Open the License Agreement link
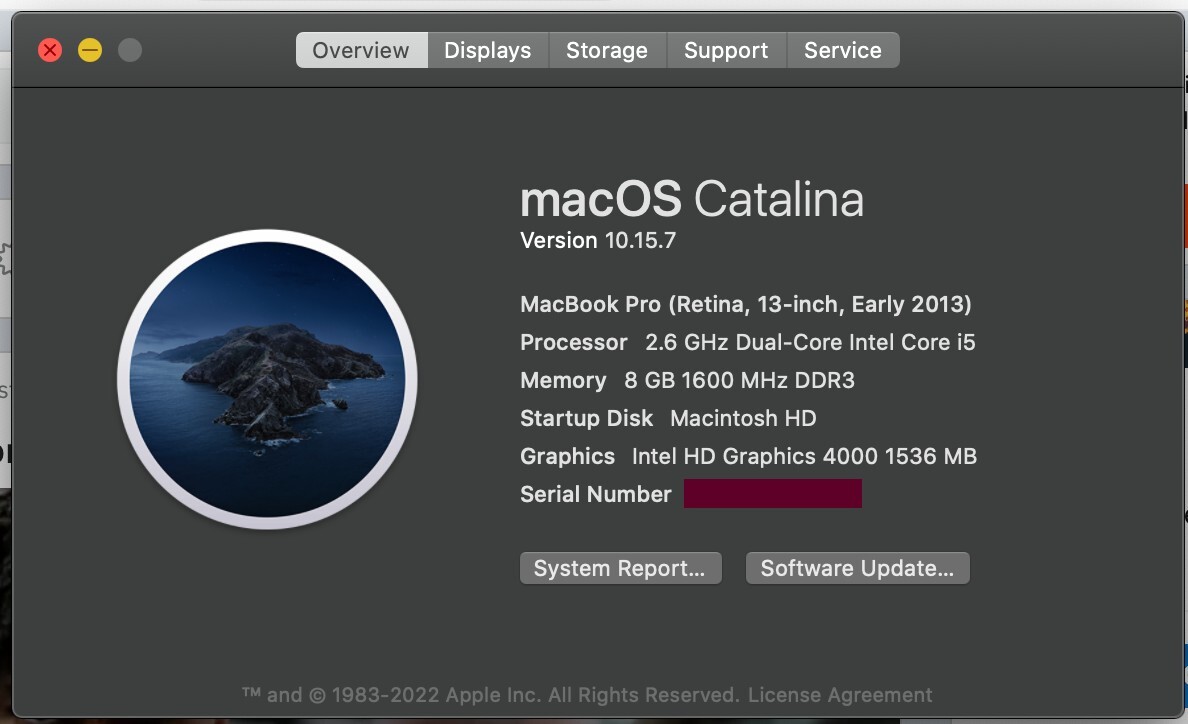 click(x=840, y=694)
